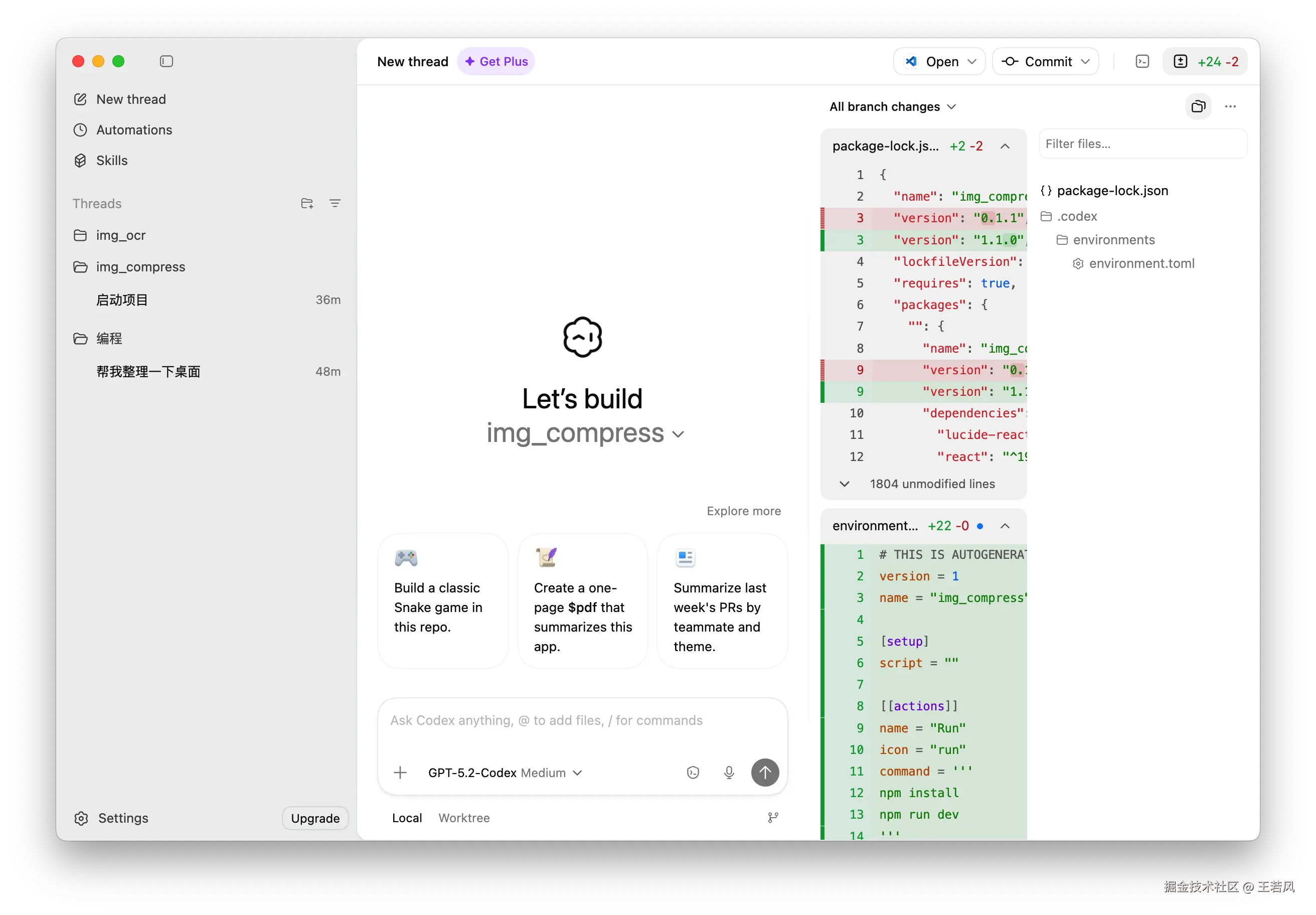Screen dimensions: 1316x915
Task: Open the threads filter icon
Action: (x=335, y=204)
